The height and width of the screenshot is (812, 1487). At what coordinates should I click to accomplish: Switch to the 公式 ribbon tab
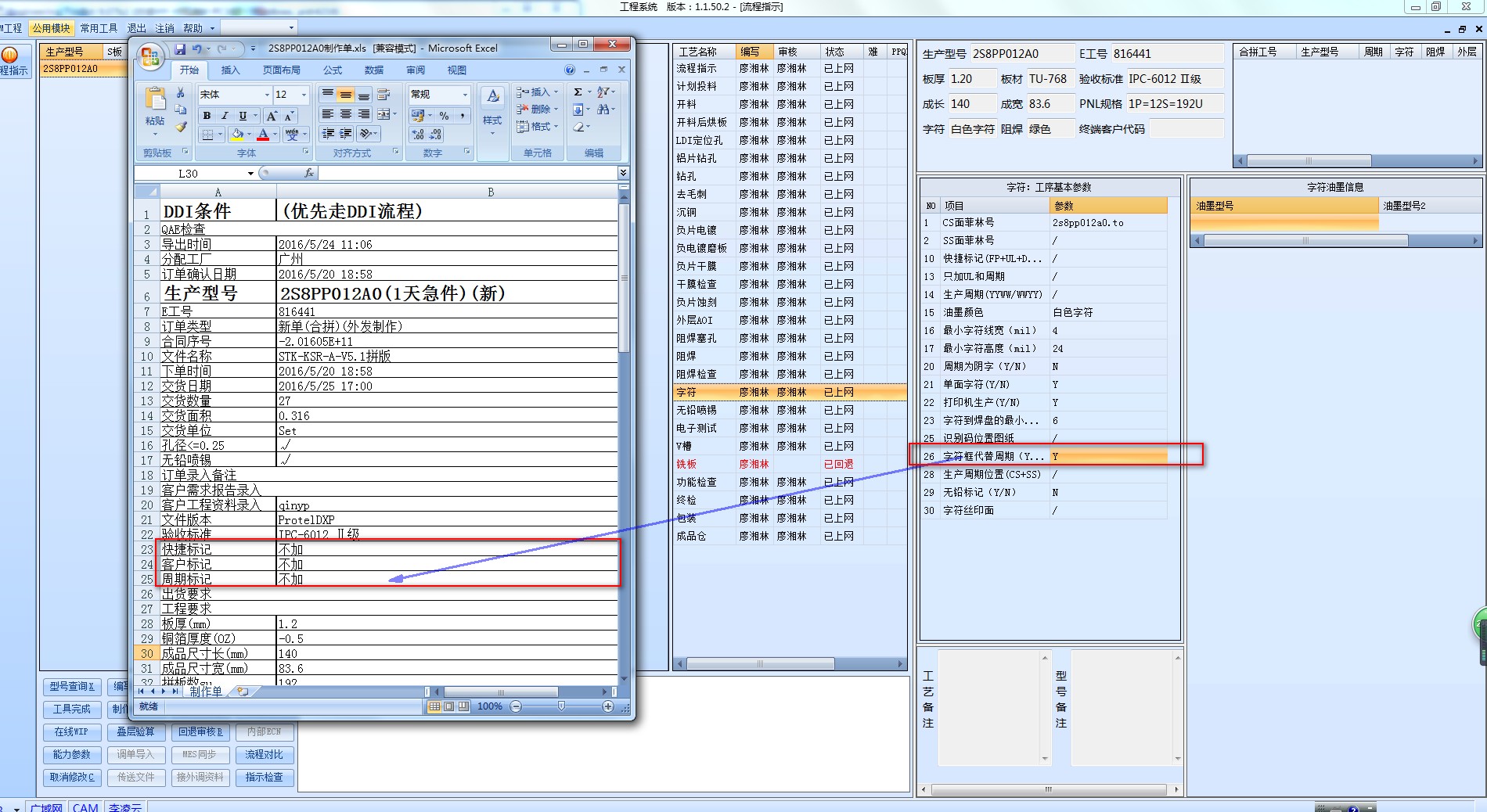[333, 70]
